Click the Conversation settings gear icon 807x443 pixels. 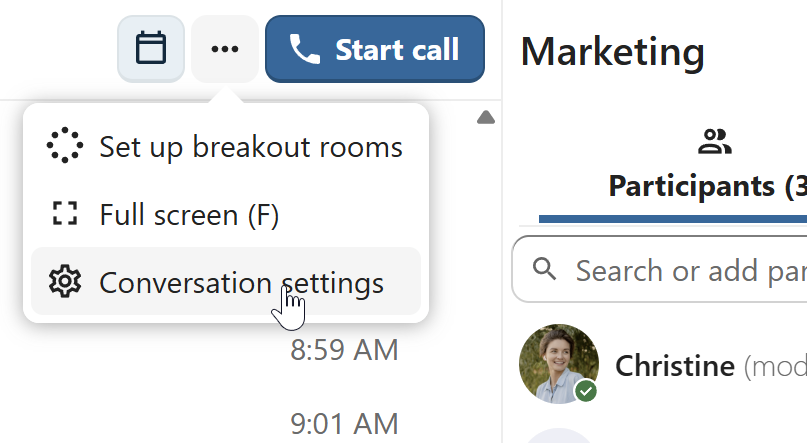(x=65, y=283)
